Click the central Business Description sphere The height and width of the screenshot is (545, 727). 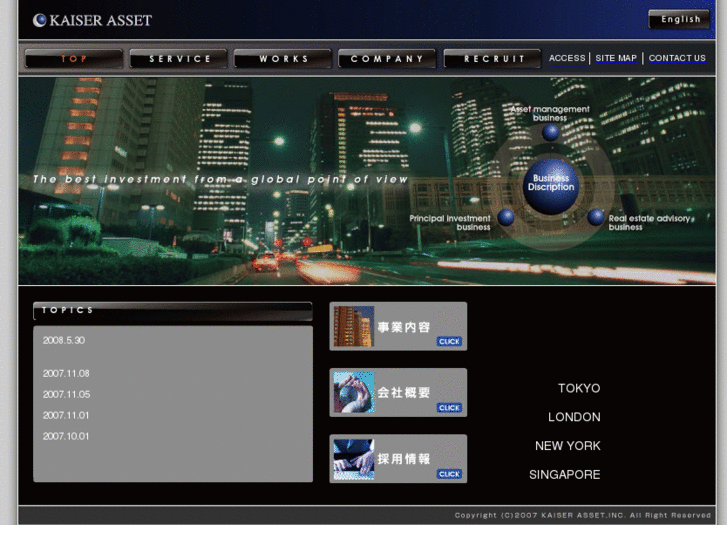(551, 184)
